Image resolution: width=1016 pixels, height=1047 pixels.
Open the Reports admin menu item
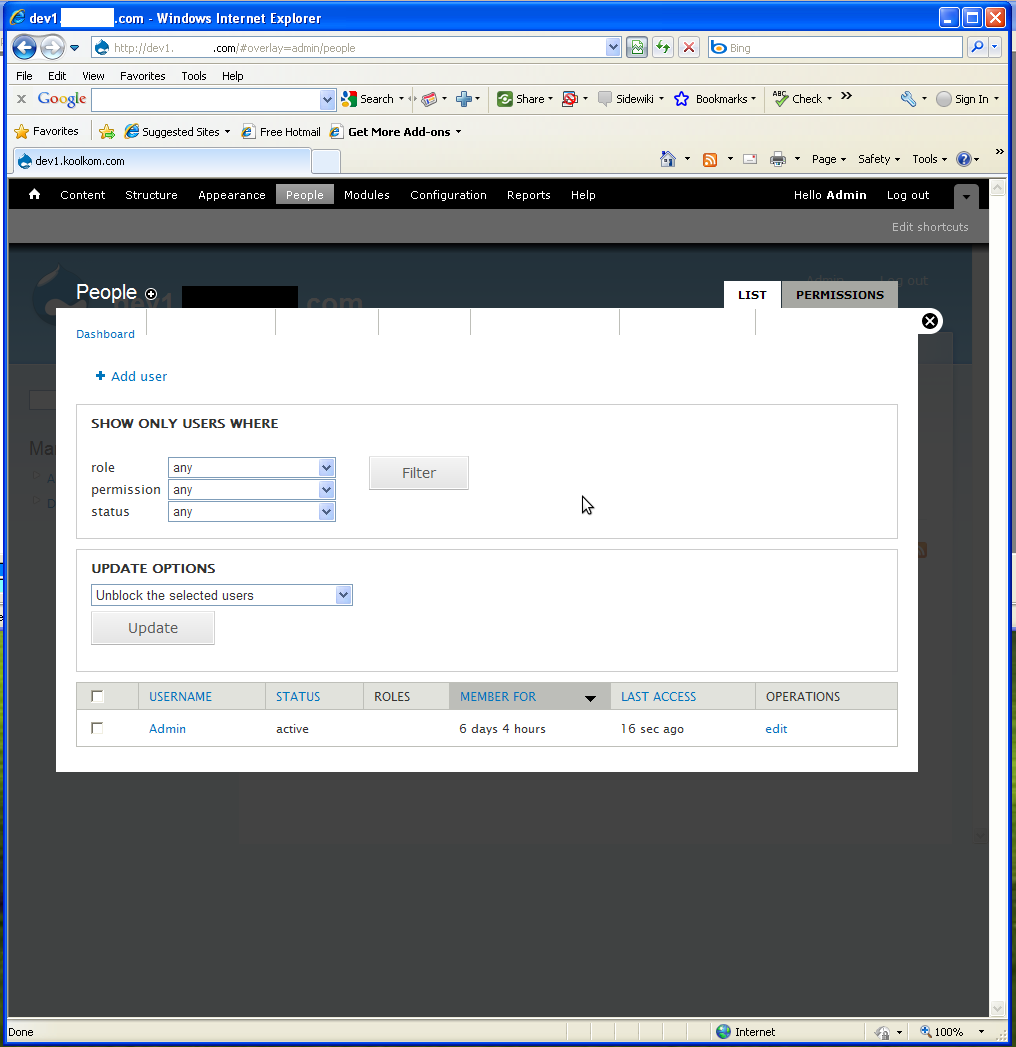tap(529, 195)
